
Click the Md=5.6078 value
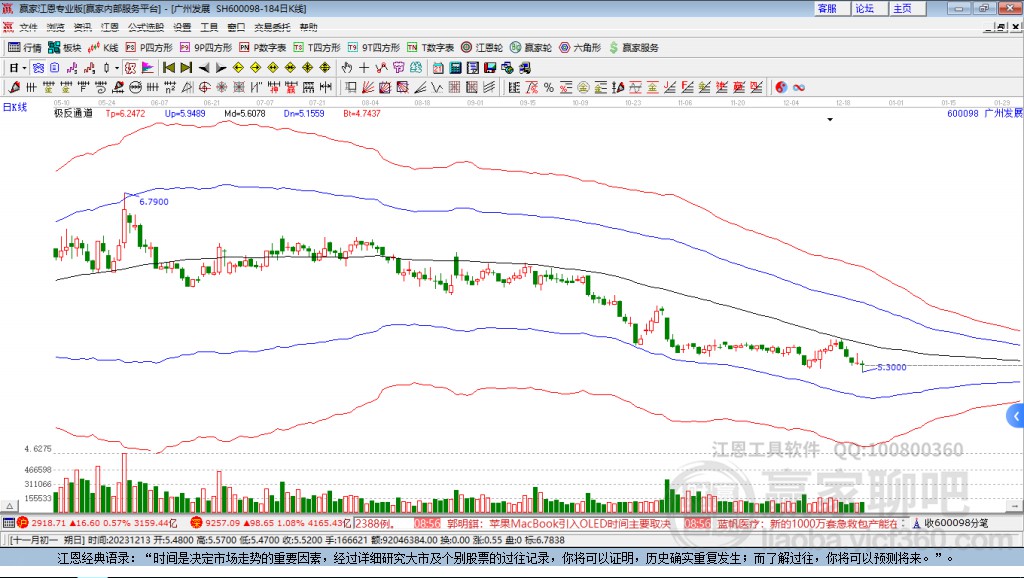(x=245, y=113)
